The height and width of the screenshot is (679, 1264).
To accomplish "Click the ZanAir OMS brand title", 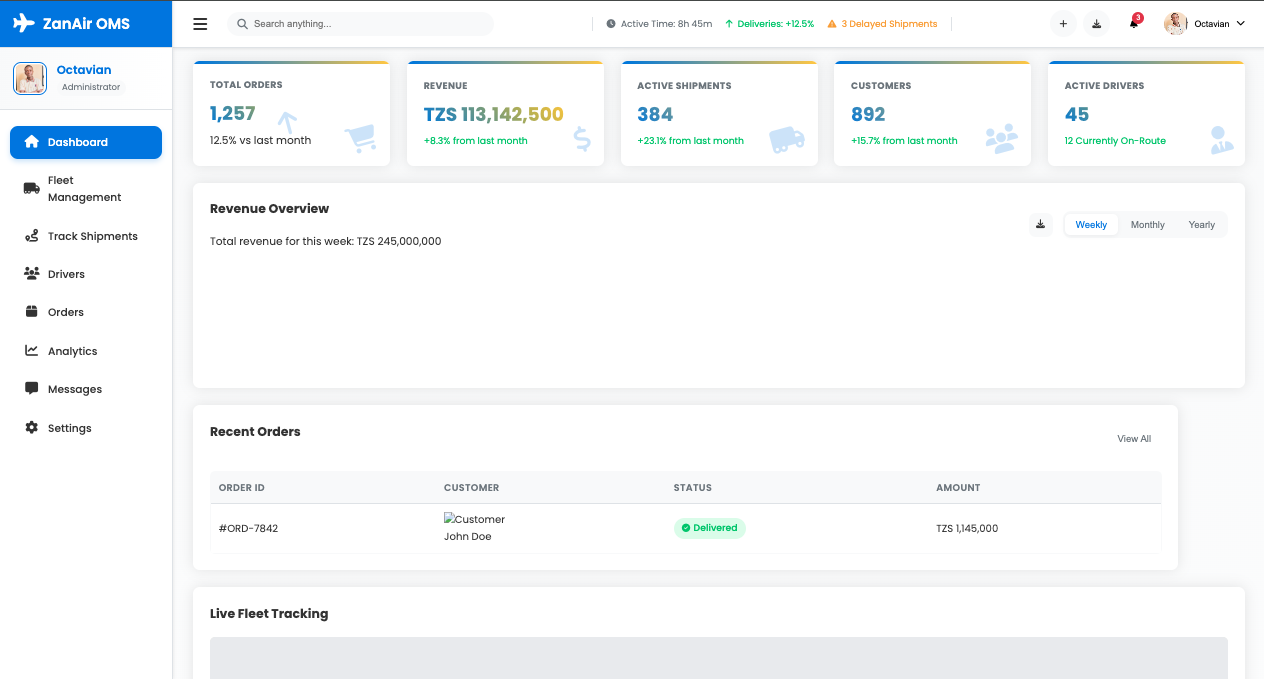I will pos(86,23).
